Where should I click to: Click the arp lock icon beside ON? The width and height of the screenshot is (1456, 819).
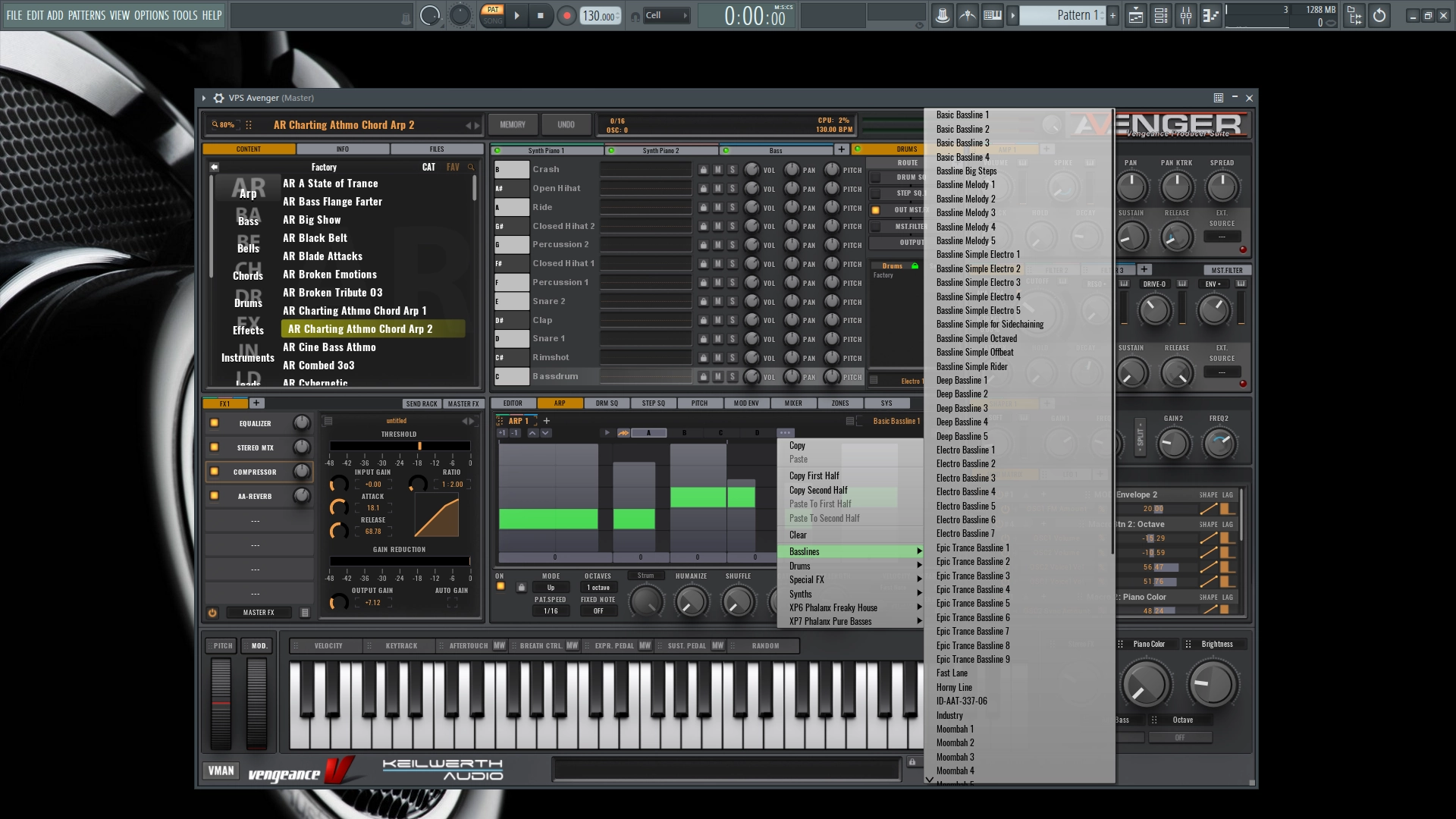coord(521,587)
